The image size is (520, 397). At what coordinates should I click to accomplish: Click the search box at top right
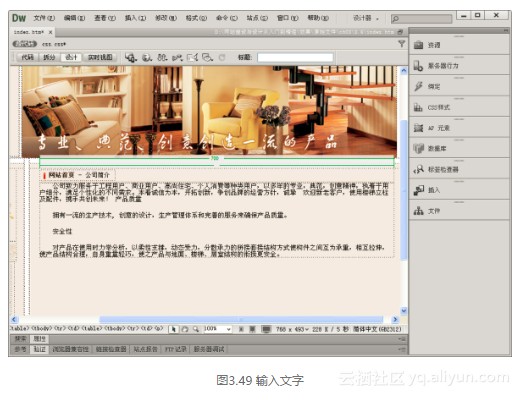[x=421, y=18]
